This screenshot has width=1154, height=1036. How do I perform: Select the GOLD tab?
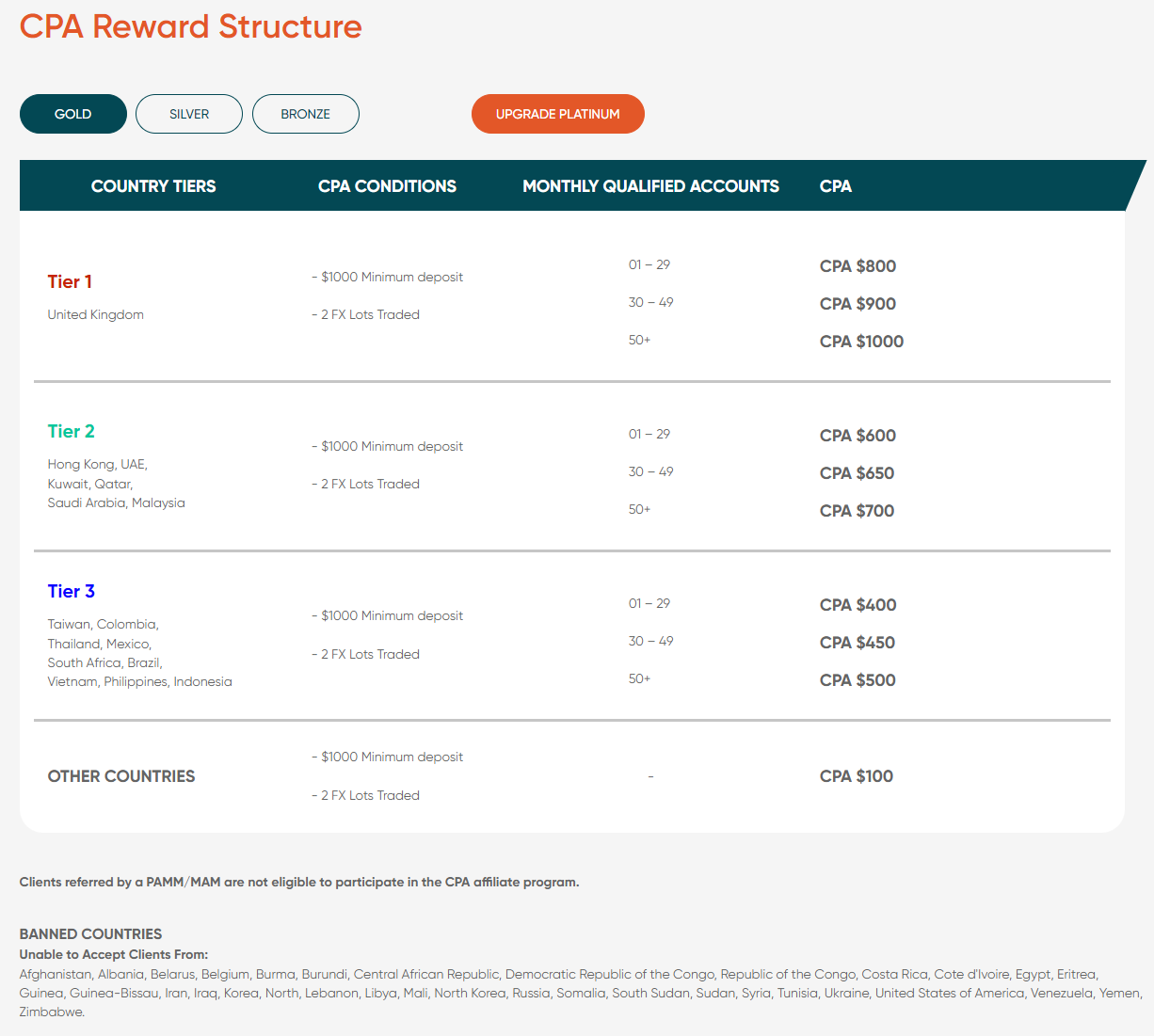pos(73,114)
